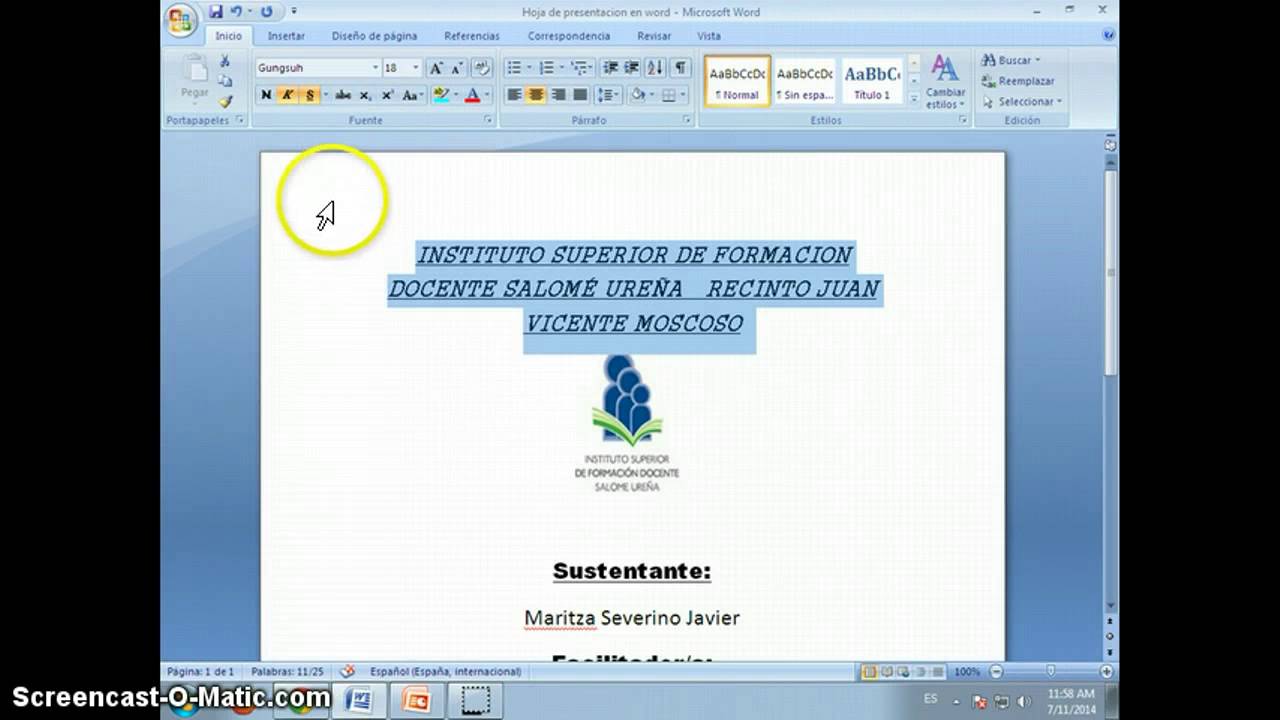
Task: Toggle strikethrough formatting
Action: (343, 95)
